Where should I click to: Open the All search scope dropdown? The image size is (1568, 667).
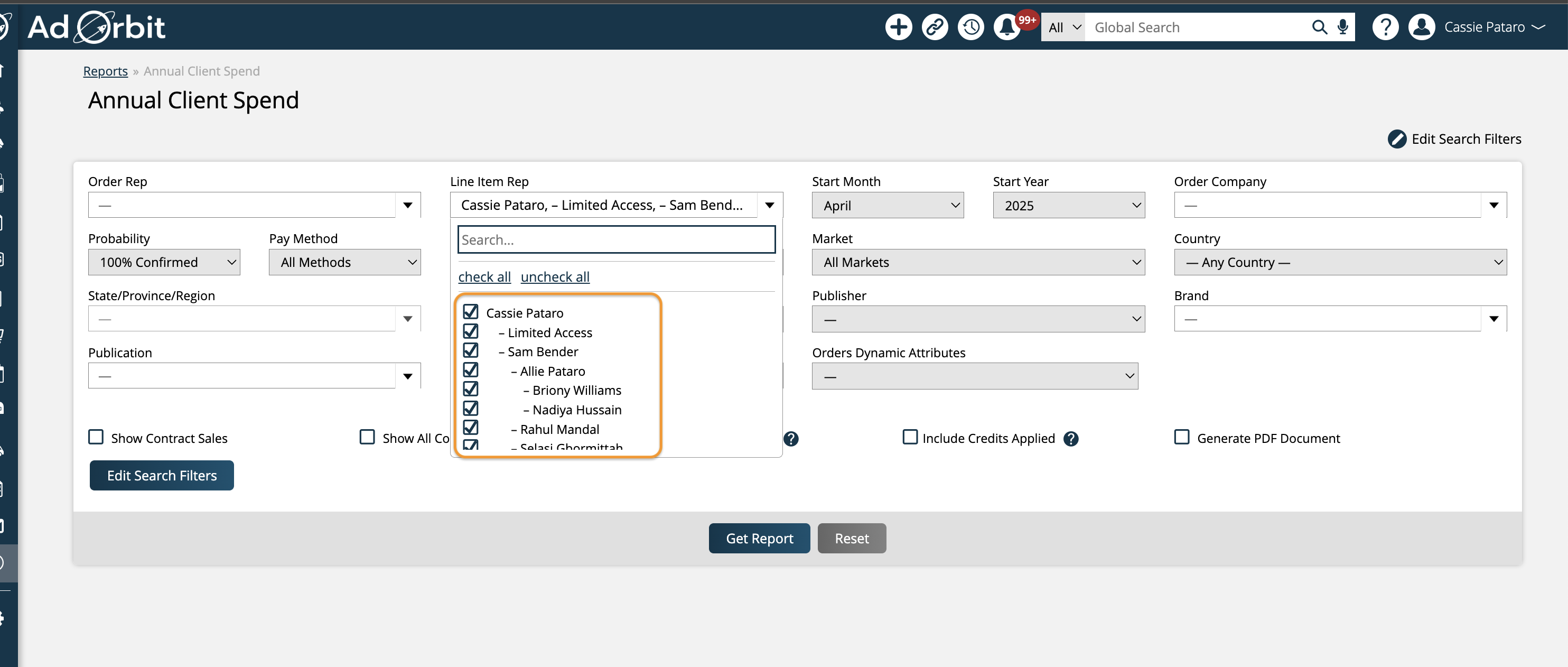pyautogui.click(x=1063, y=27)
